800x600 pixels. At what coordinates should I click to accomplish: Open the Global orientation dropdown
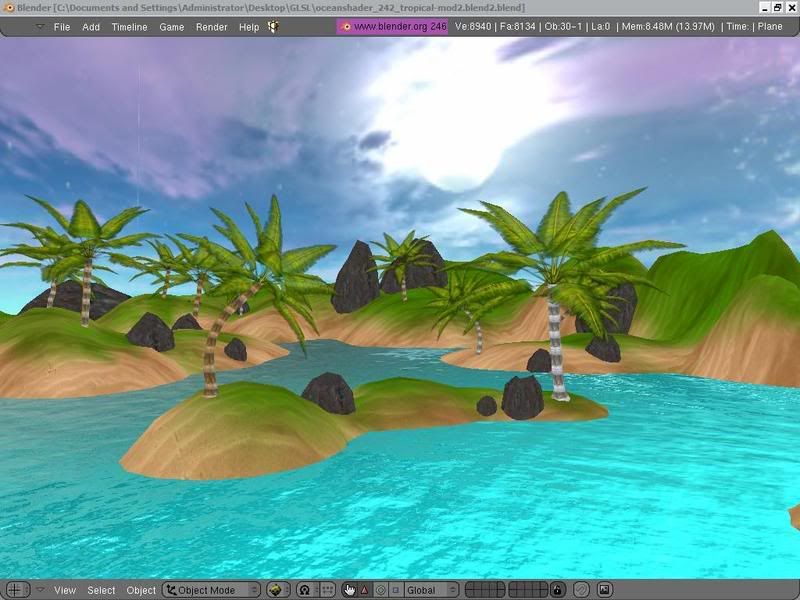coord(431,590)
